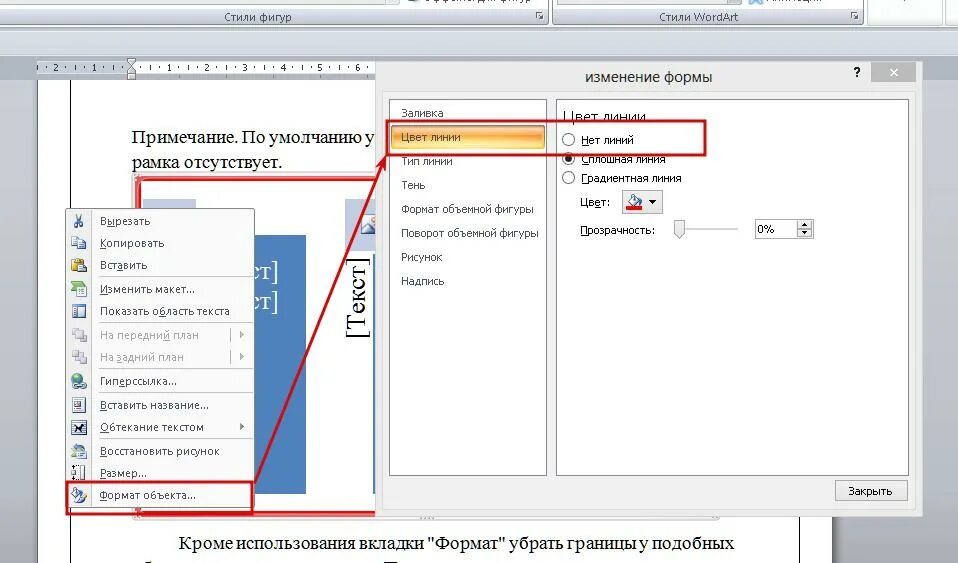The width and height of the screenshot is (958, 563).
Task: Select the Градиентная линия radio button
Action: coord(568,178)
